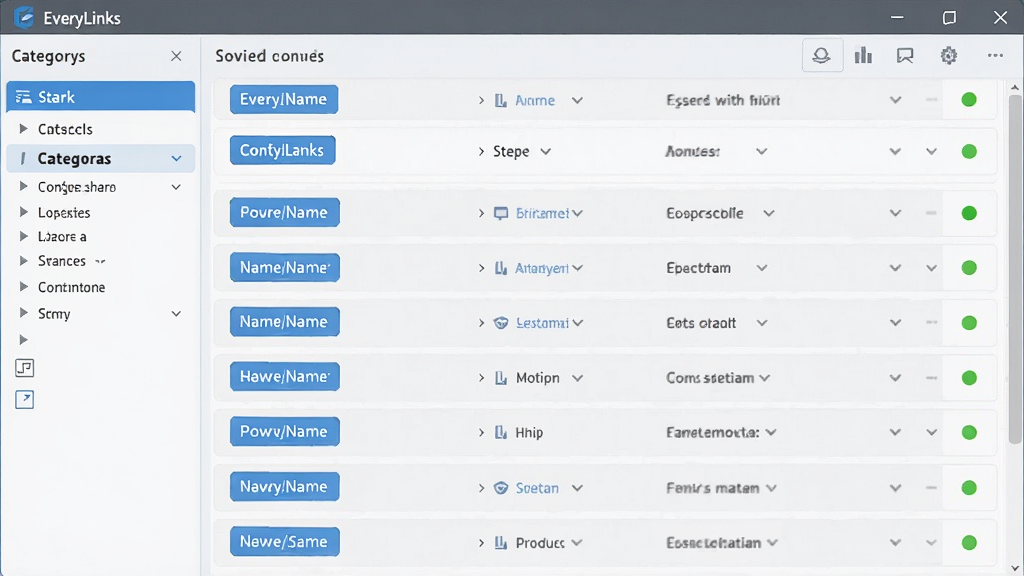
Task: Click the chart icon beside Hhip
Action: [501, 432]
